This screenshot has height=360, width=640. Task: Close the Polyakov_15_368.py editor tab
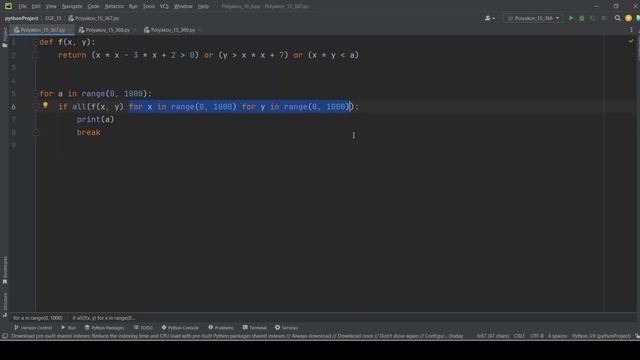click(134, 30)
